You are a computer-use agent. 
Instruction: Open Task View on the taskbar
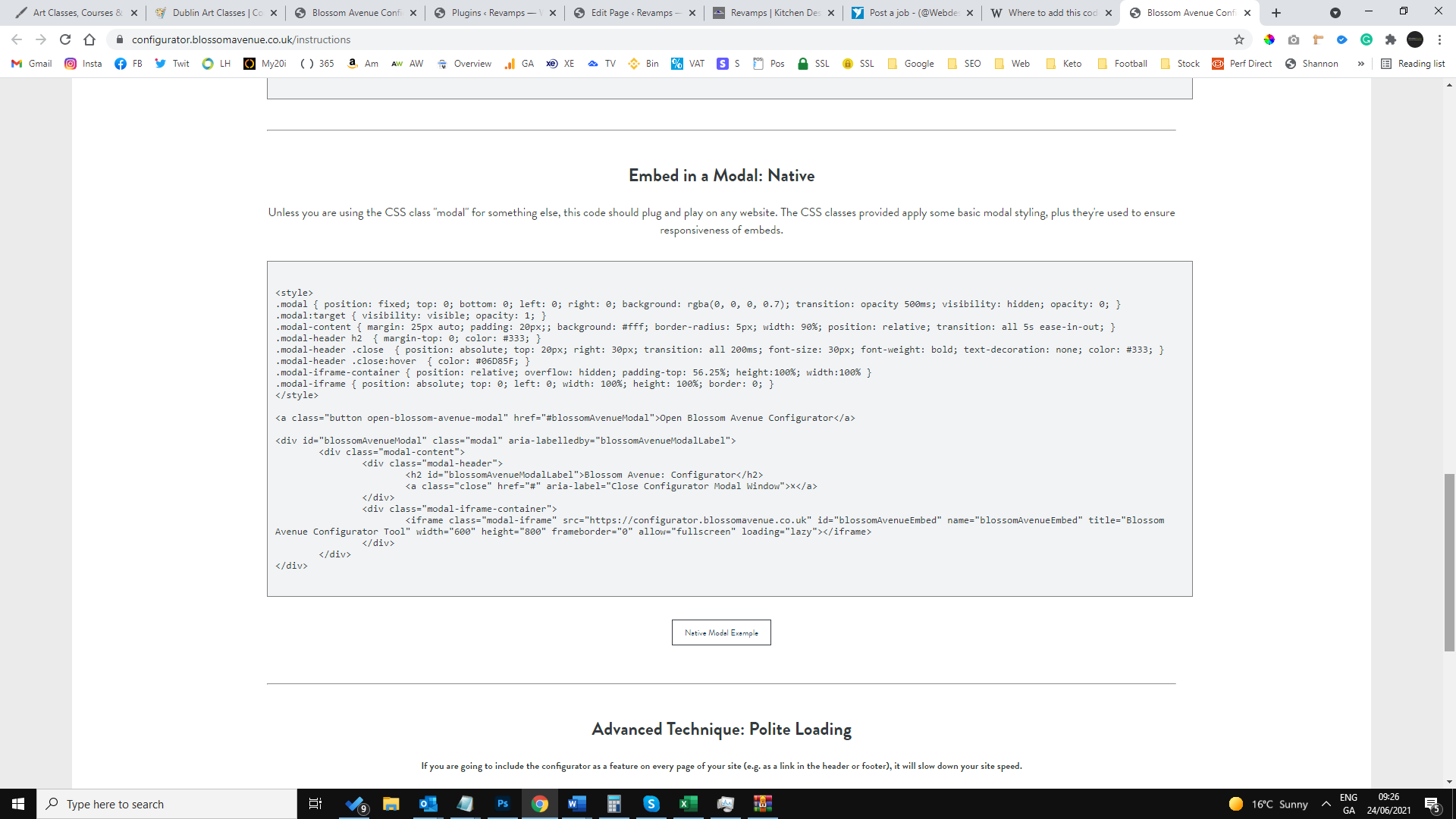click(315, 804)
